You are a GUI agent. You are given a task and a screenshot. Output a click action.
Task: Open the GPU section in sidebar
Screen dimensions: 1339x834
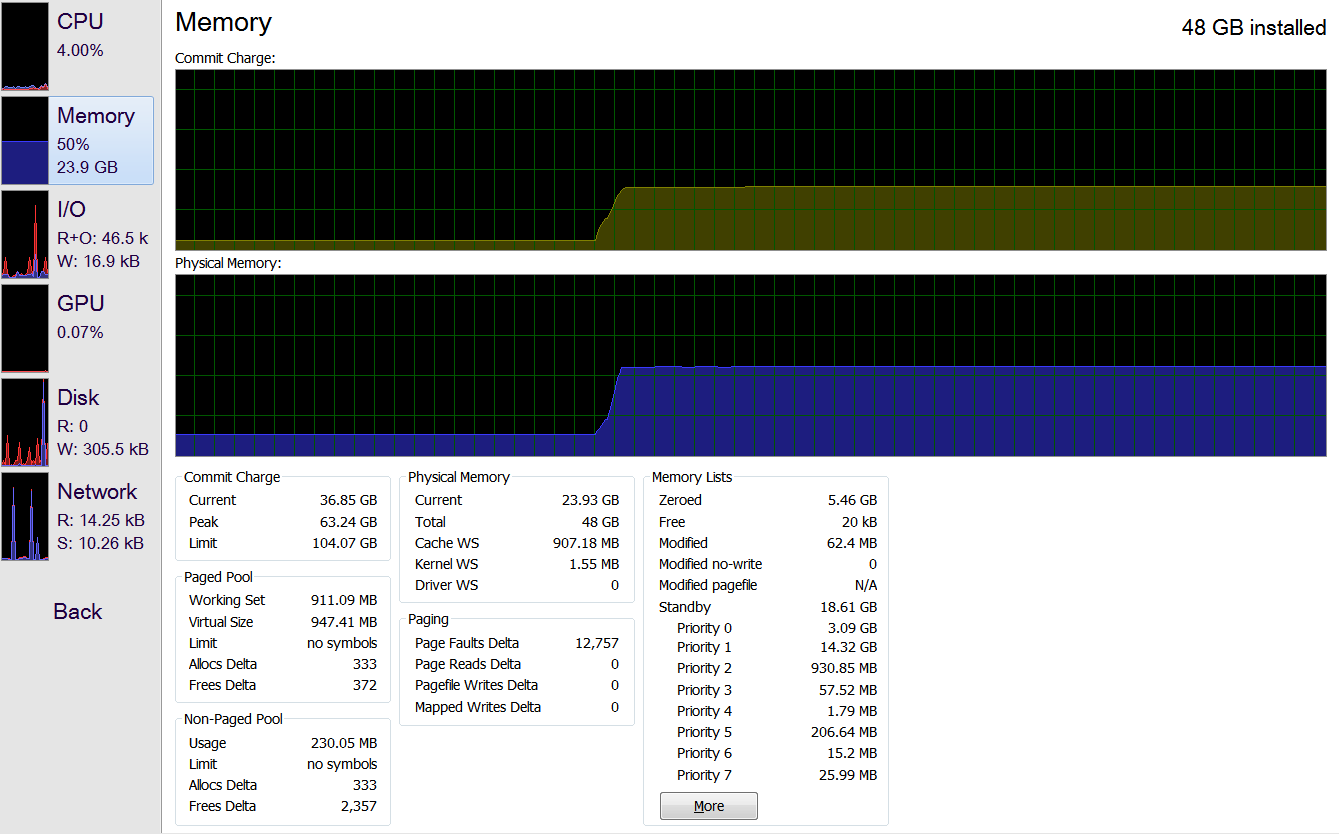pyautogui.click(x=77, y=328)
